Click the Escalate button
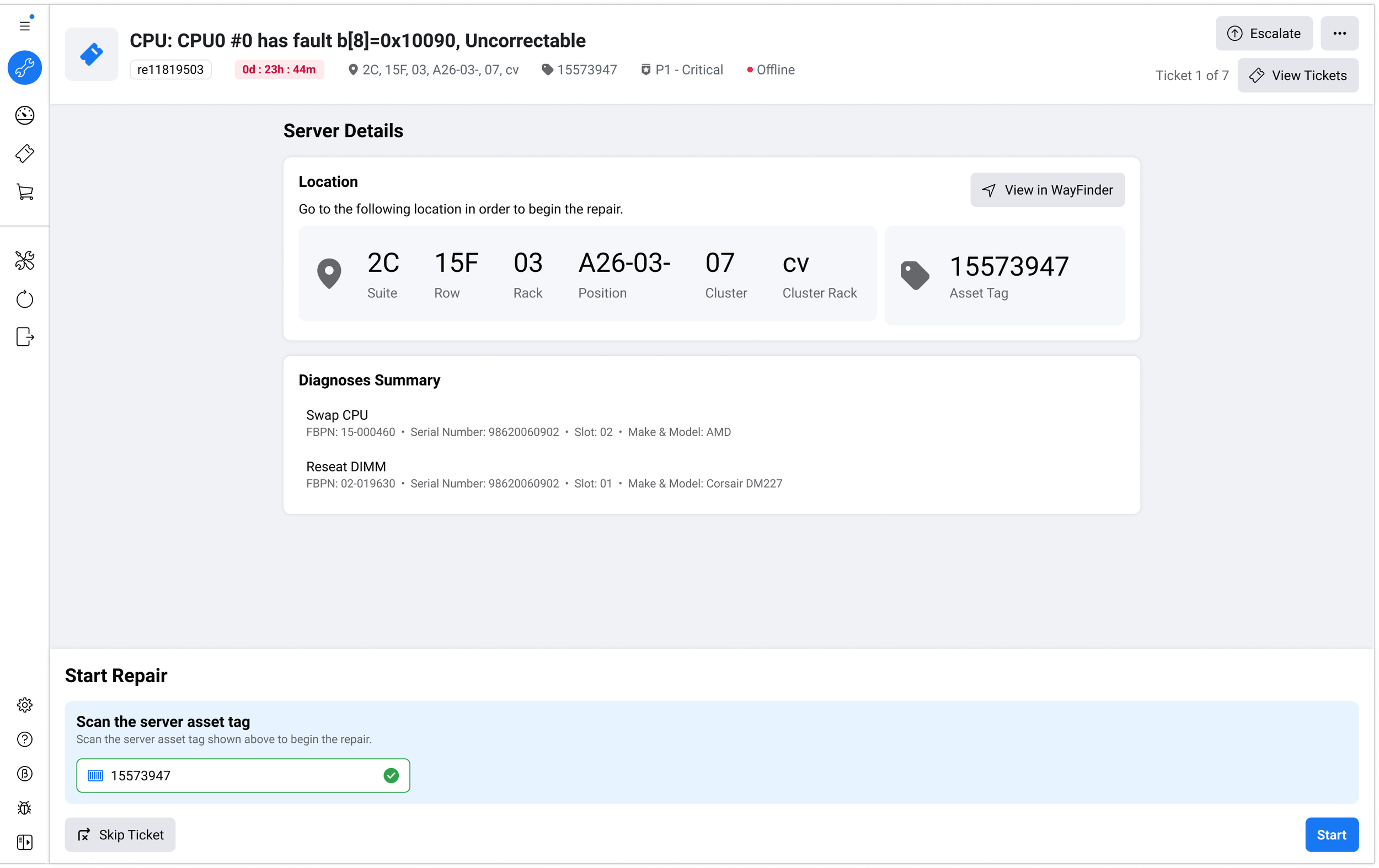The width and height of the screenshot is (1379, 868). 1263,34
